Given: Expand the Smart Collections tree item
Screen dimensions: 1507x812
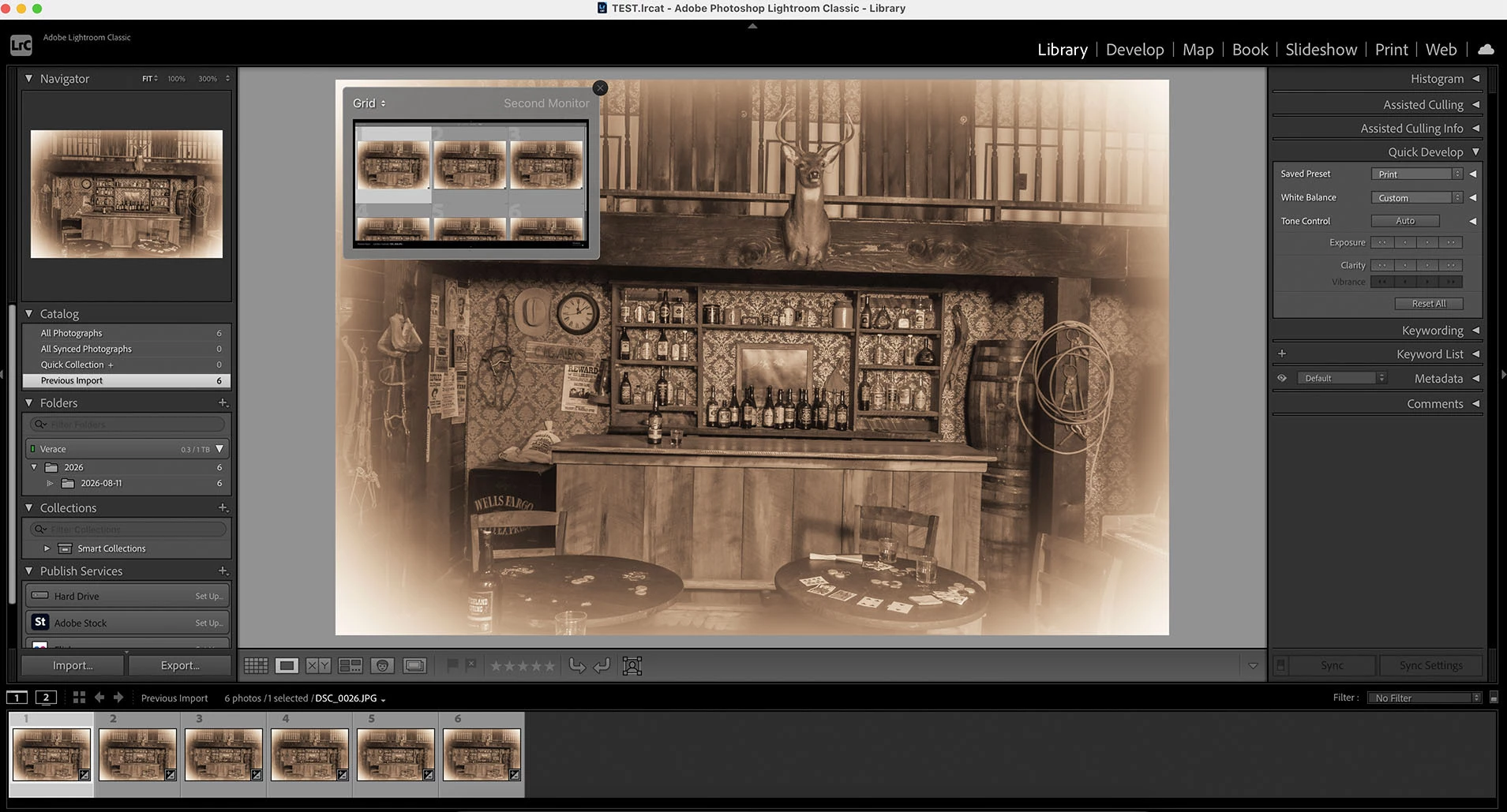Looking at the screenshot, I should pyautogui.click(x=47, y=548).
